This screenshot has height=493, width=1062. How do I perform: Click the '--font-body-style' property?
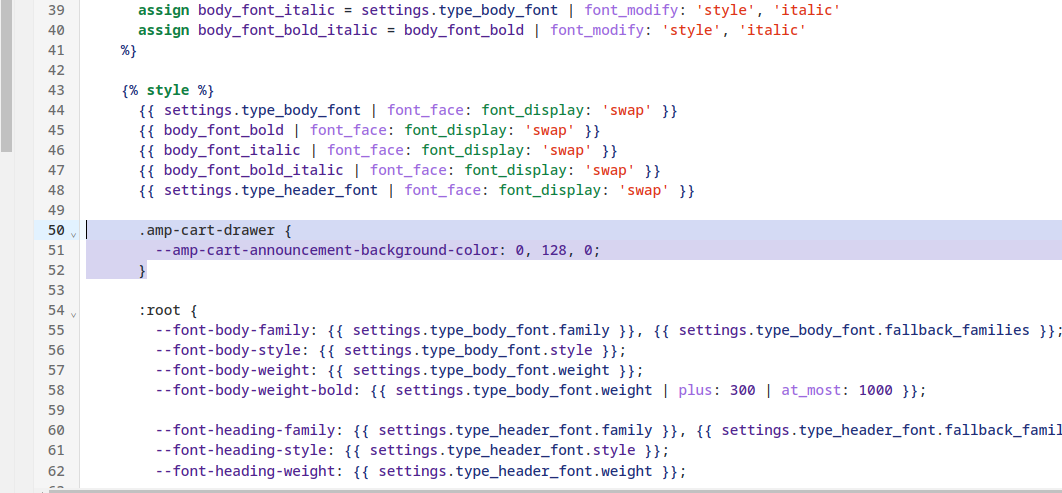tap(228, 350)
